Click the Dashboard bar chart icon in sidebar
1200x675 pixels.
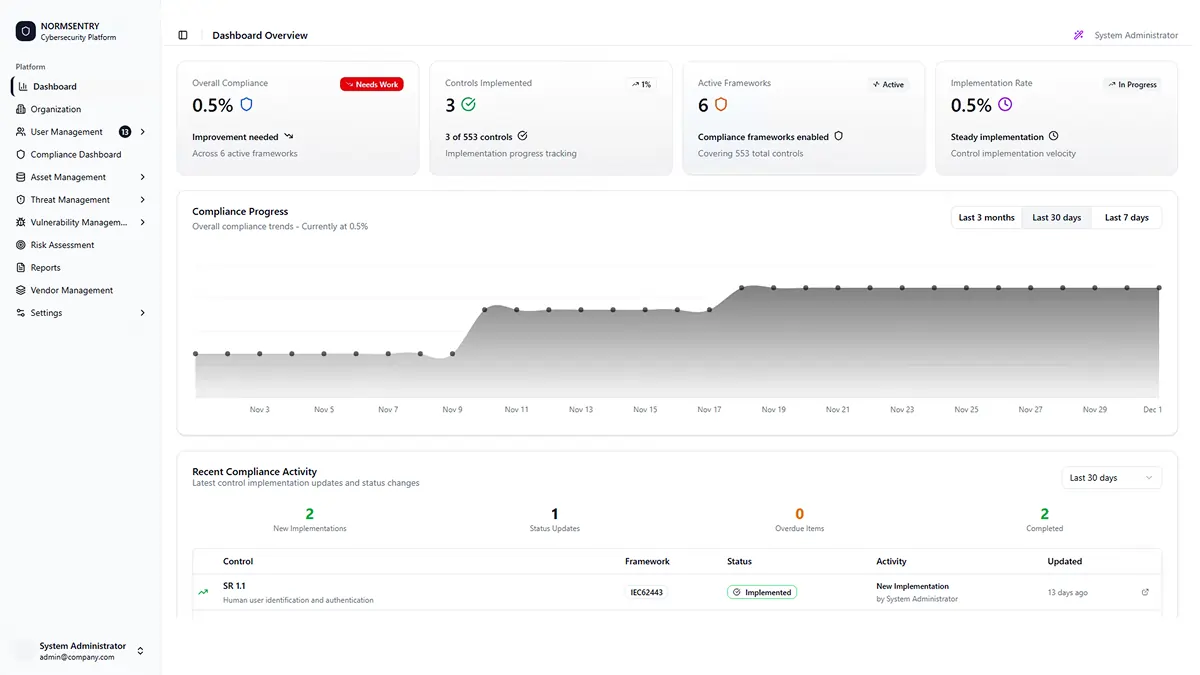tap(23, 87)
